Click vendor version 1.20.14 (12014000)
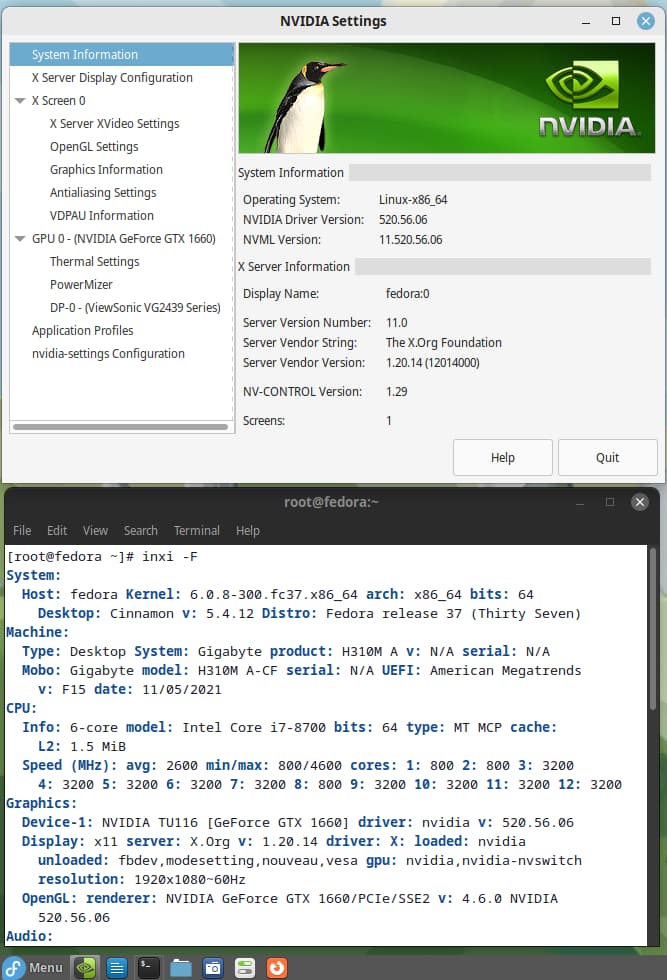 433,362
